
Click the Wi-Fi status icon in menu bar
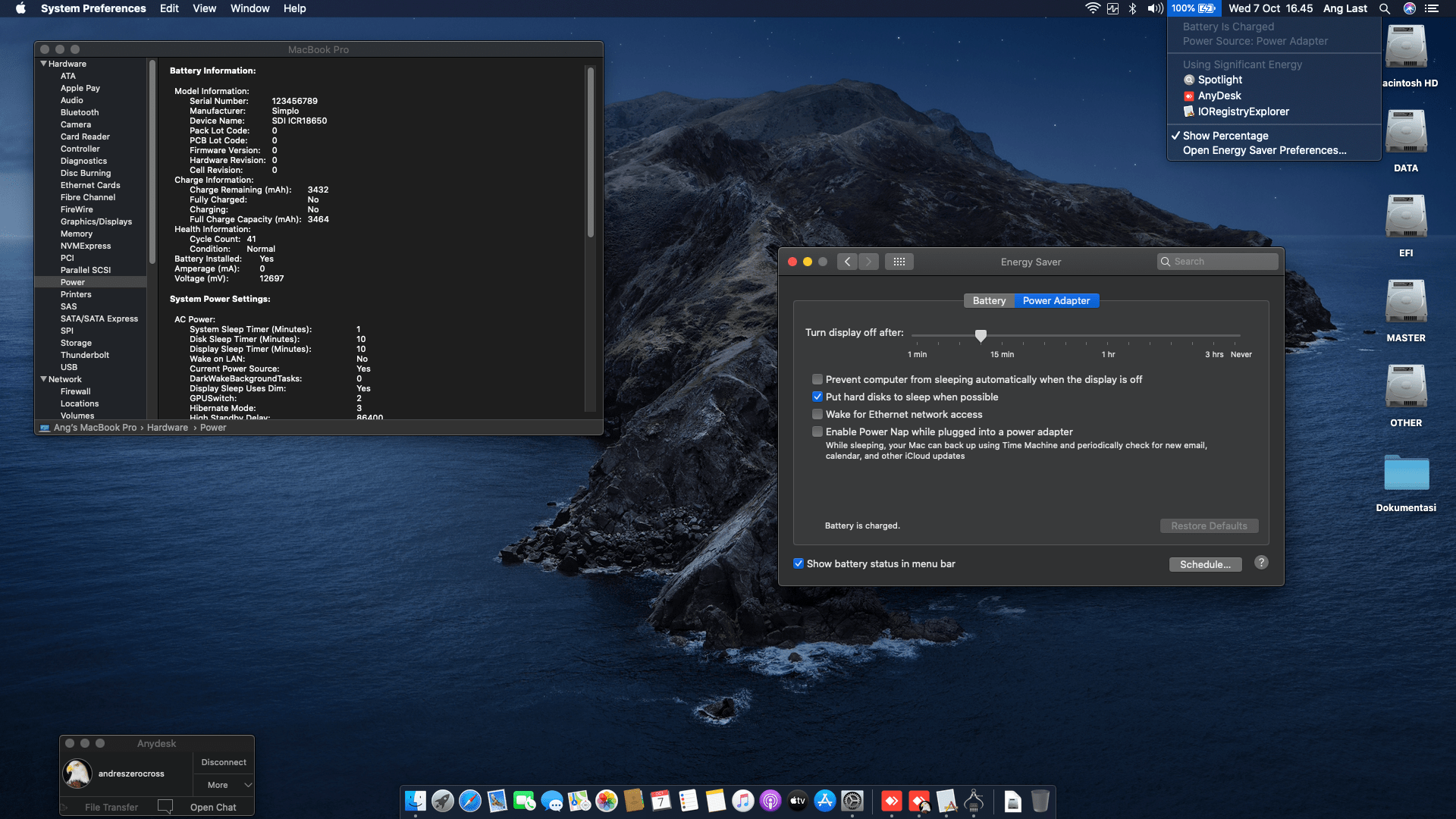point(1092,8)
